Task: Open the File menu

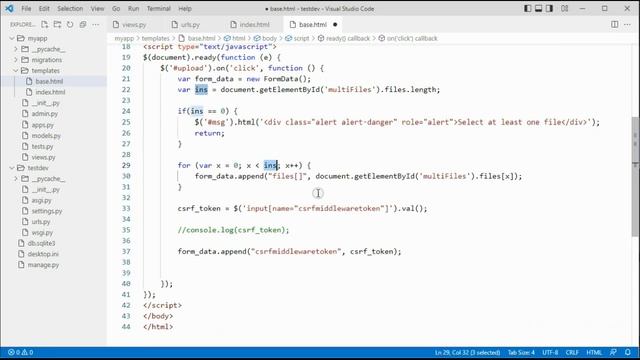Action: (x=26, y=9)
